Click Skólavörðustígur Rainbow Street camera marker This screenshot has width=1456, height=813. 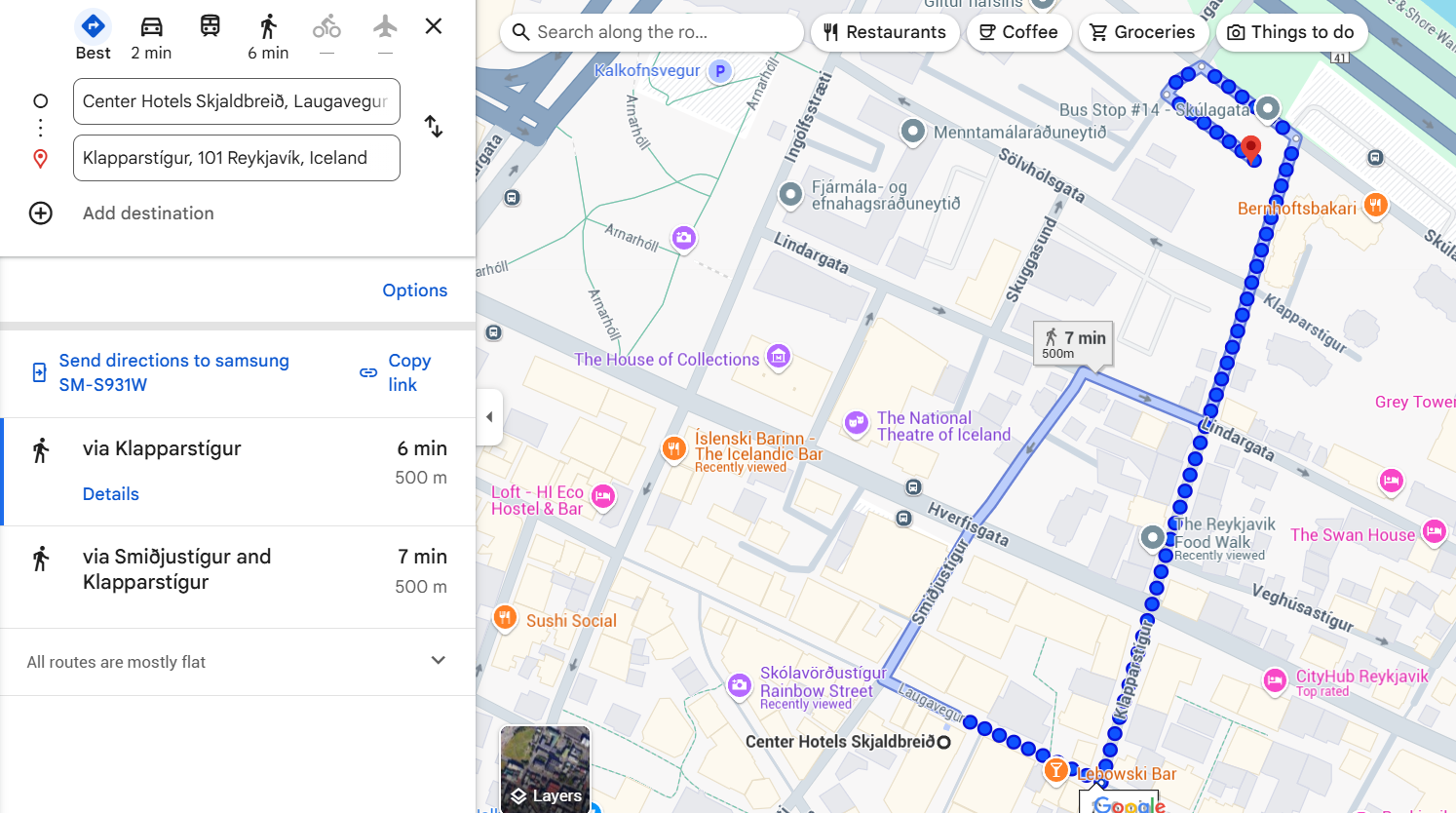click(x=740, y=685)
